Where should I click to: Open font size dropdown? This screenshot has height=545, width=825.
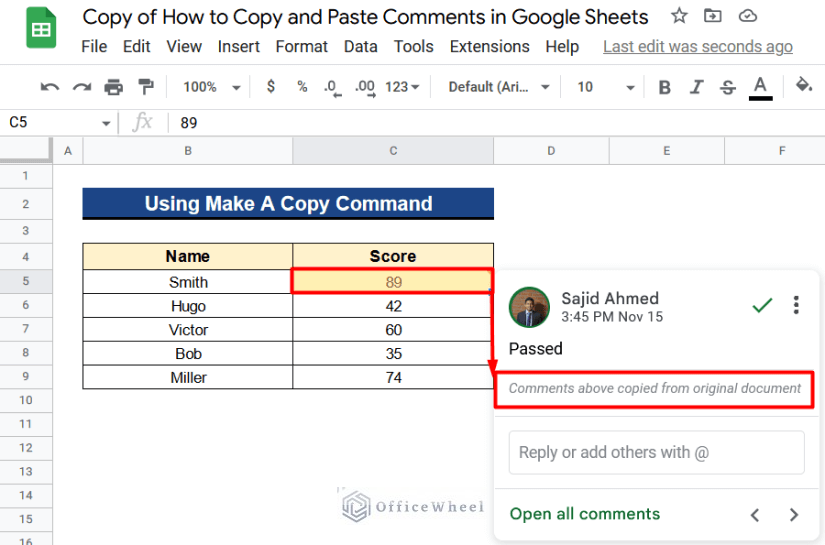pos(606,87)
